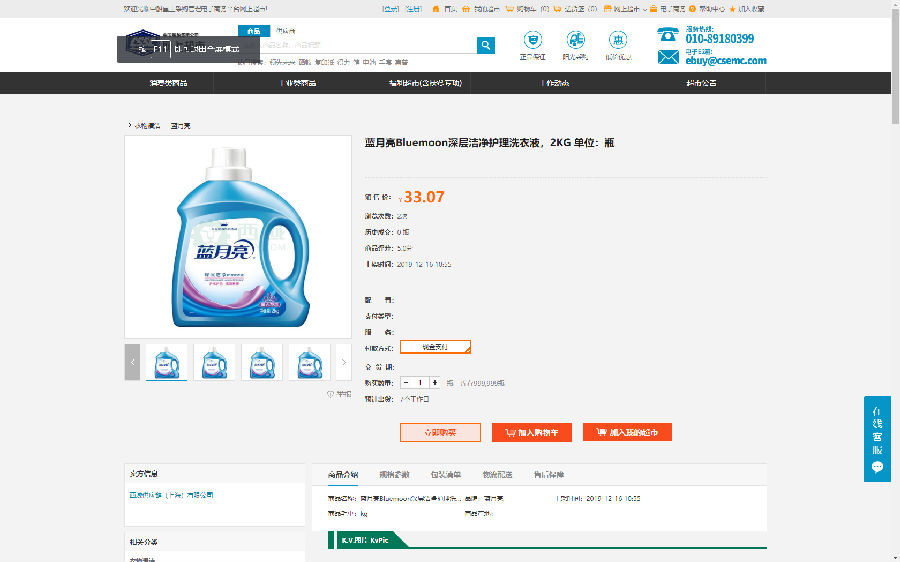This screenshot has height=562, width=900.
Task: Click the telephone hotline icon
Action: click(668, 34)
